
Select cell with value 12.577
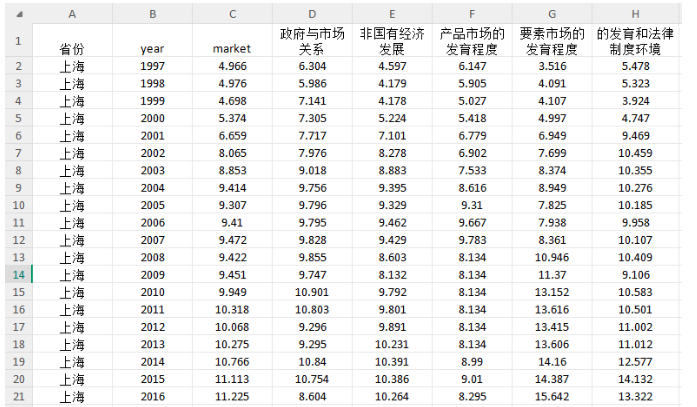tap(636, 362)
